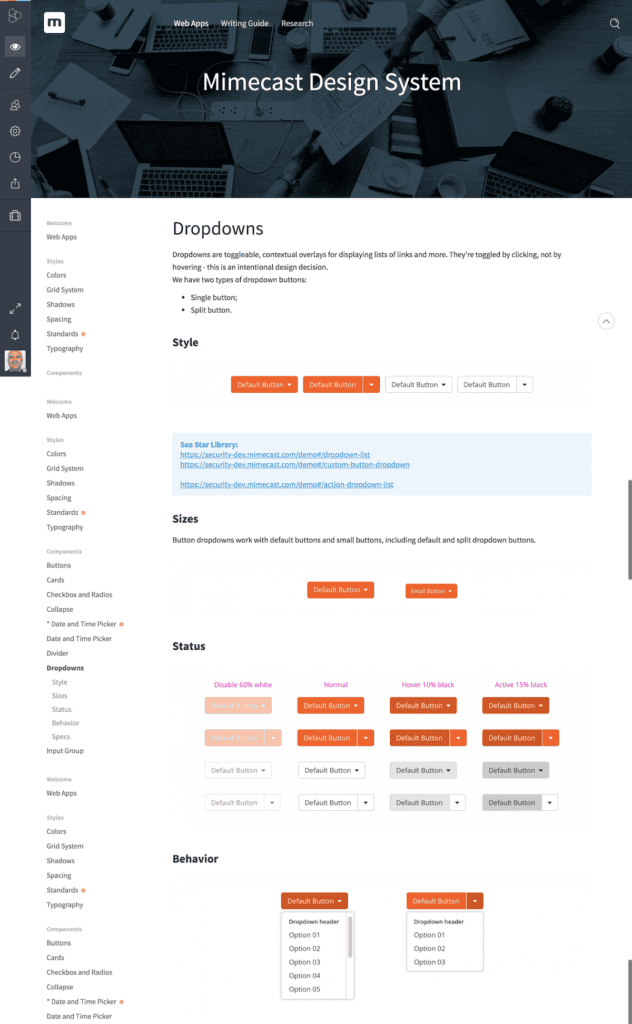Click orange single Default Button under Style
The height and width of the screenshot is (1024, 632).
tap(264, 385)
